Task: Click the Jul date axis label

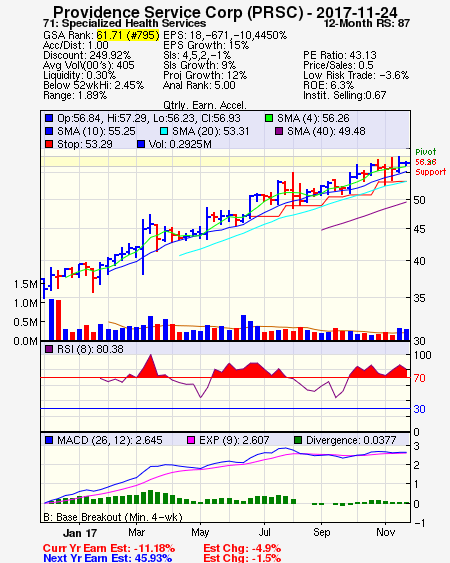Action: (265, 532)
